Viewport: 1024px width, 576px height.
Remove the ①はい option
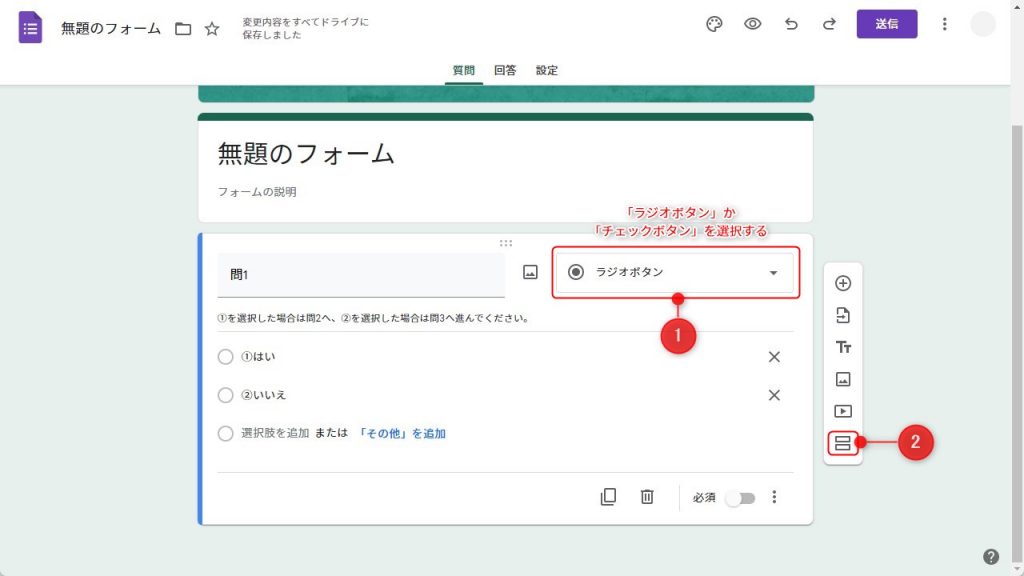tap(774, 357)
